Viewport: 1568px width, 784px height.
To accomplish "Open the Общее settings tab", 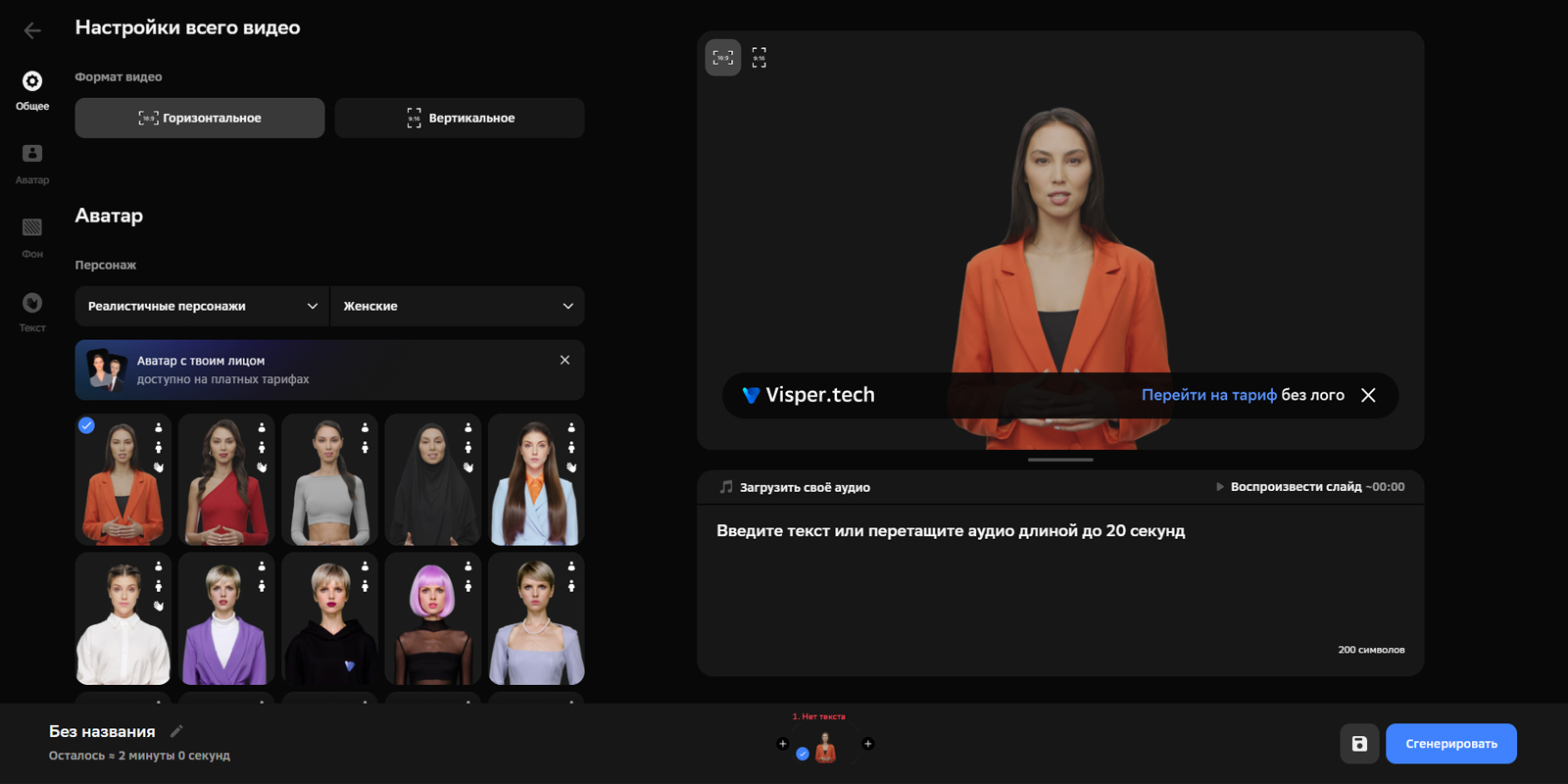I will pos(32,89).
